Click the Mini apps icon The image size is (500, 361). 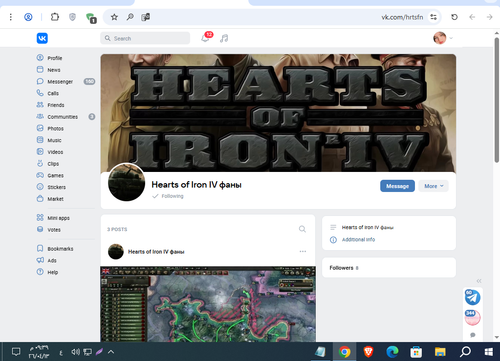pos(40,217)
